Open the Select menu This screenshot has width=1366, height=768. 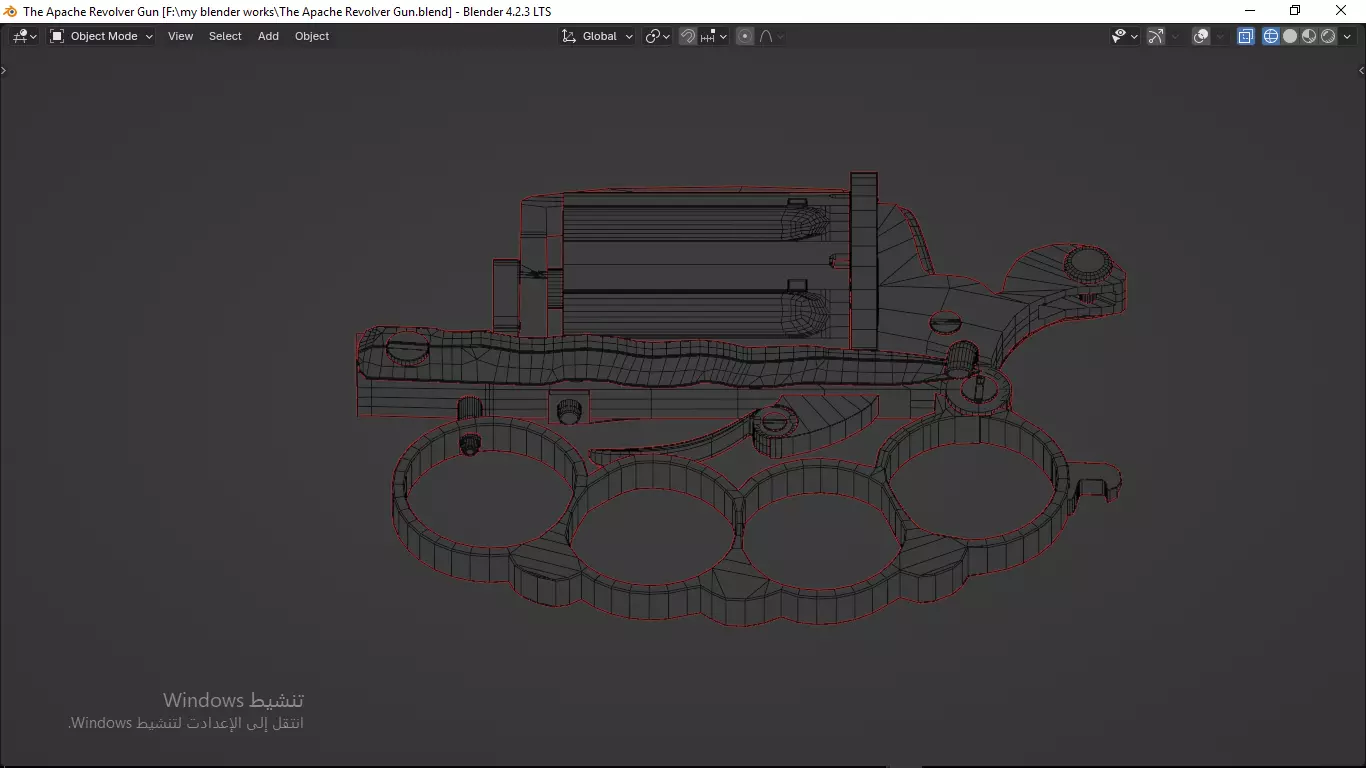225,36
